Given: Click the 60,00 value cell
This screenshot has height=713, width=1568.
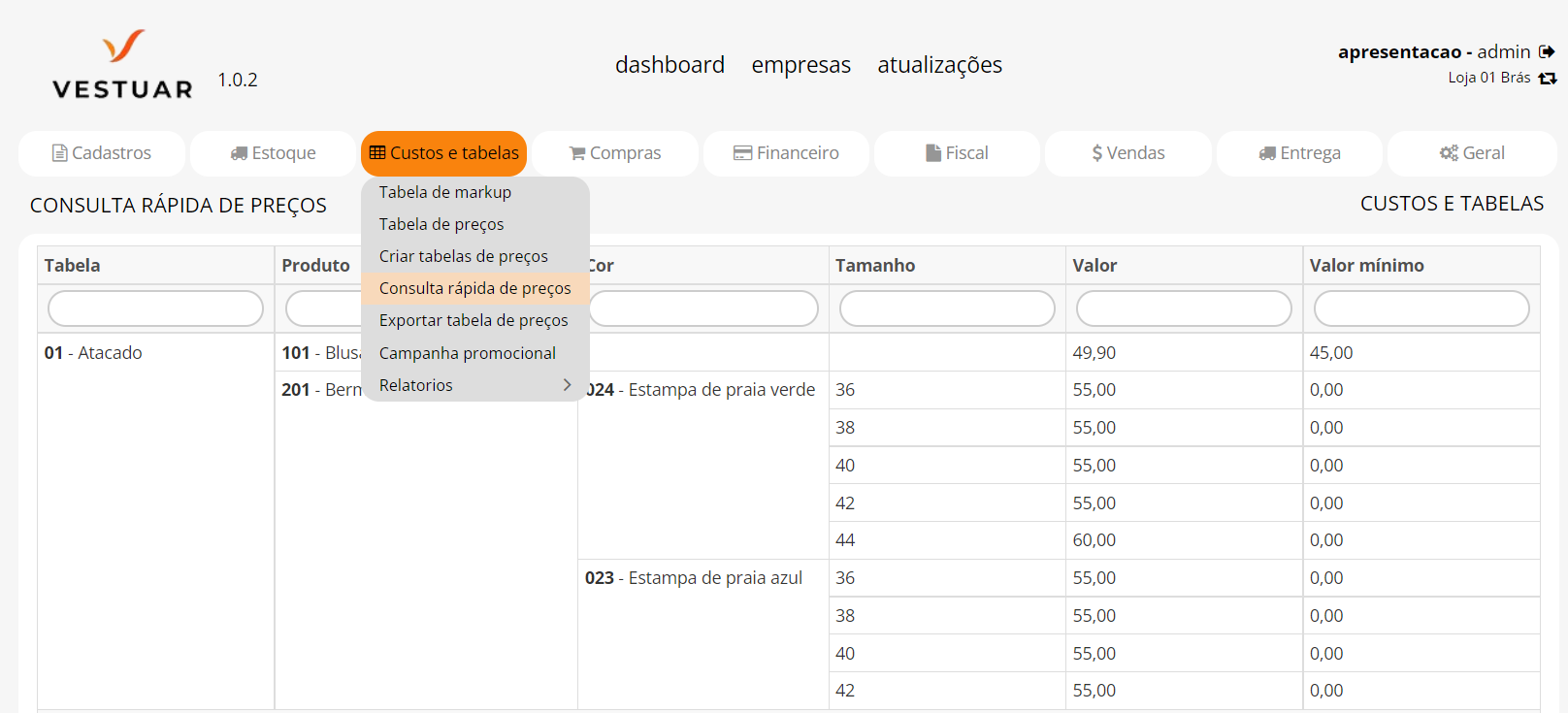Looking at the screenshot, I should pos(1184,540).
